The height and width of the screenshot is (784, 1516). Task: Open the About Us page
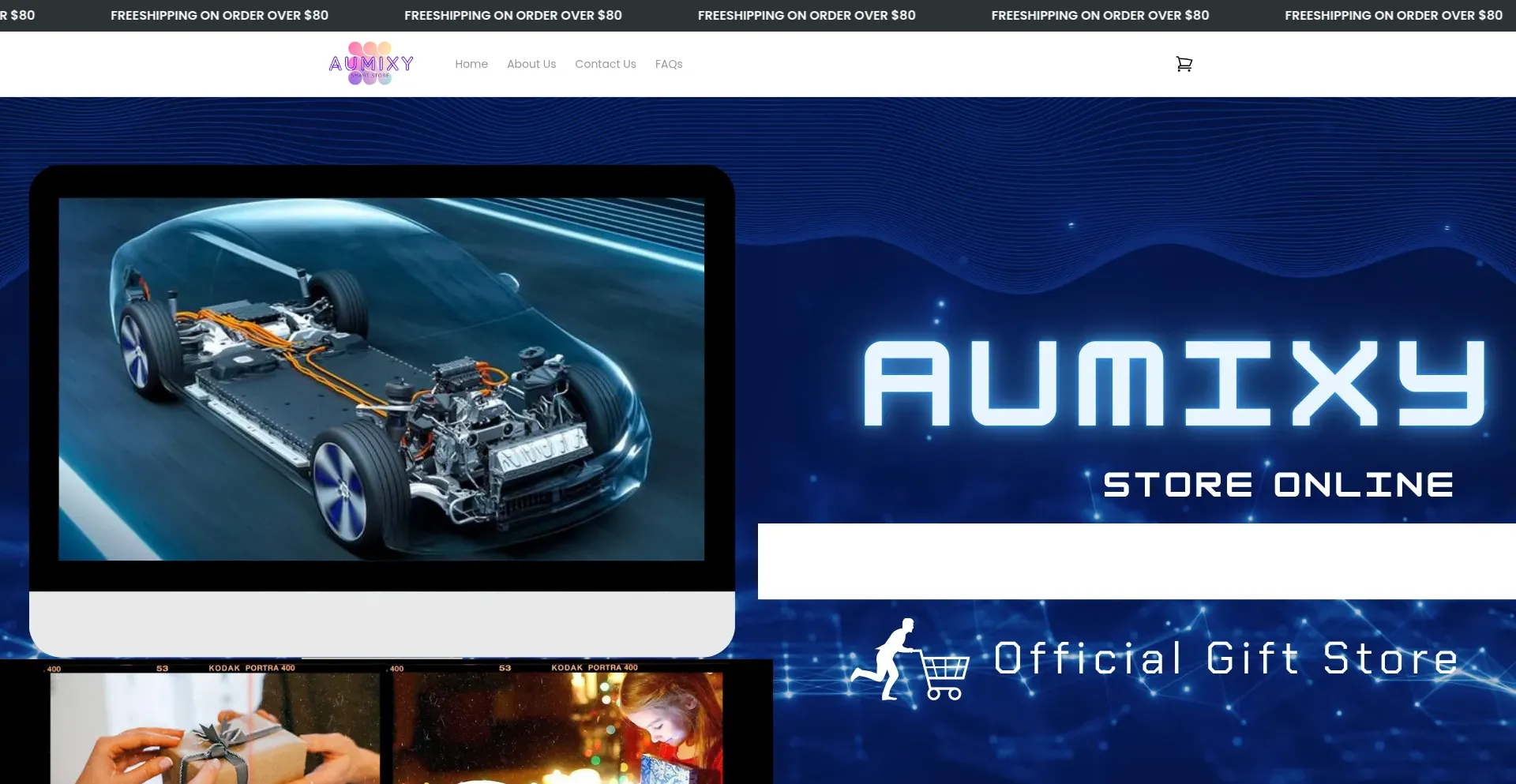(x=531, y=64)
